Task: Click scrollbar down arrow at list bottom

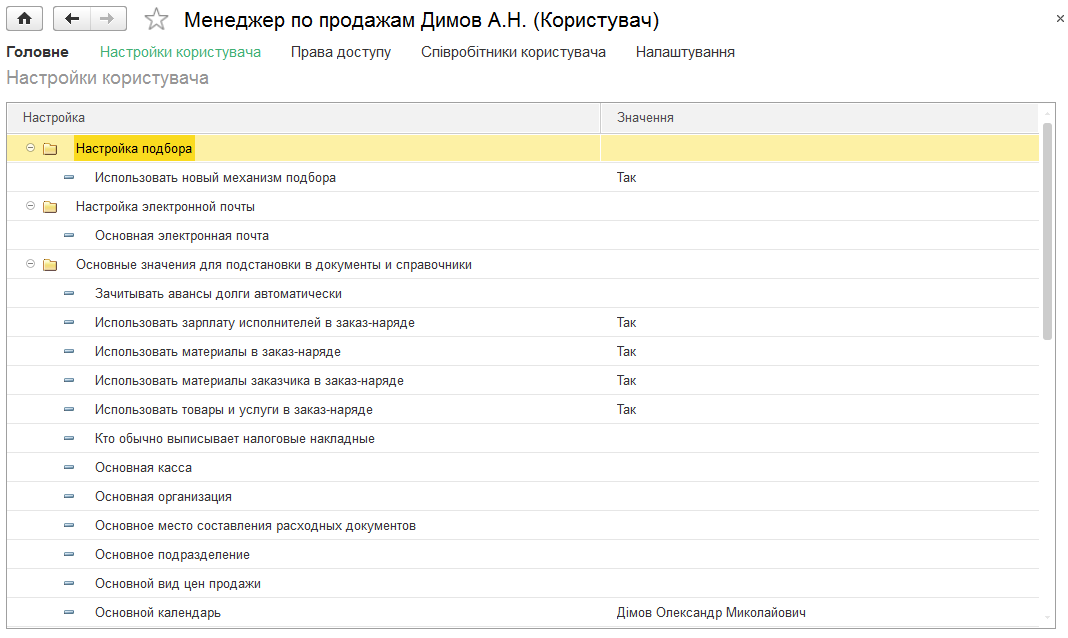Action: coord(1048,618)
